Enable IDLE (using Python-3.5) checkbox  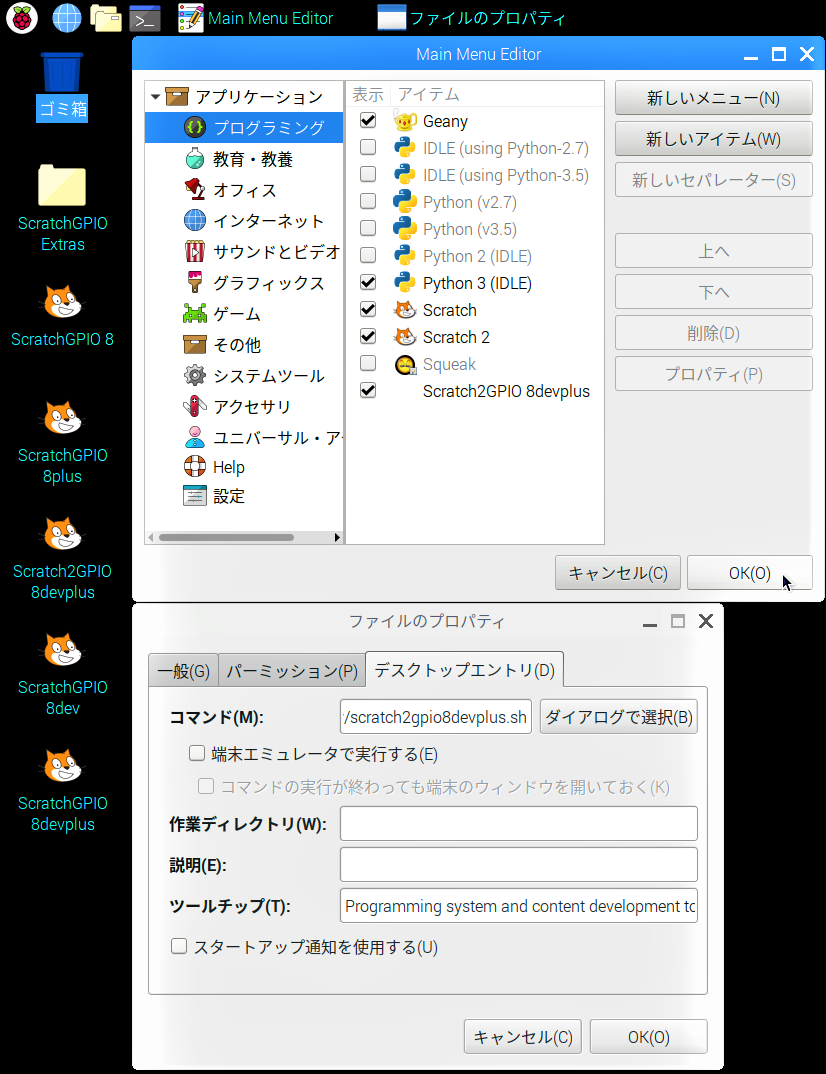point(368,174)
